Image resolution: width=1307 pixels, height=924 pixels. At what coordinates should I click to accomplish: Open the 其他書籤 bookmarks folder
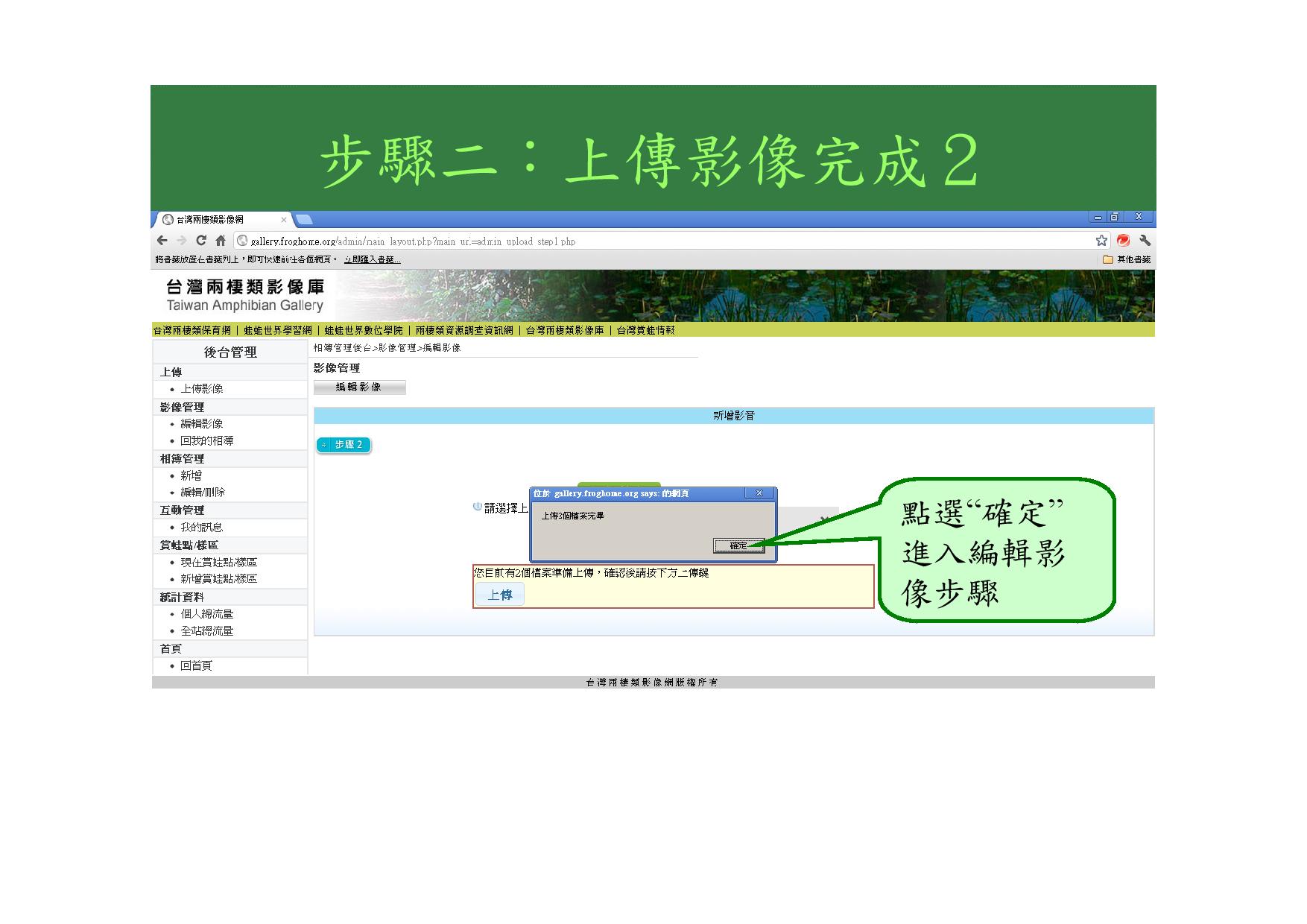tap(1127, 259)
